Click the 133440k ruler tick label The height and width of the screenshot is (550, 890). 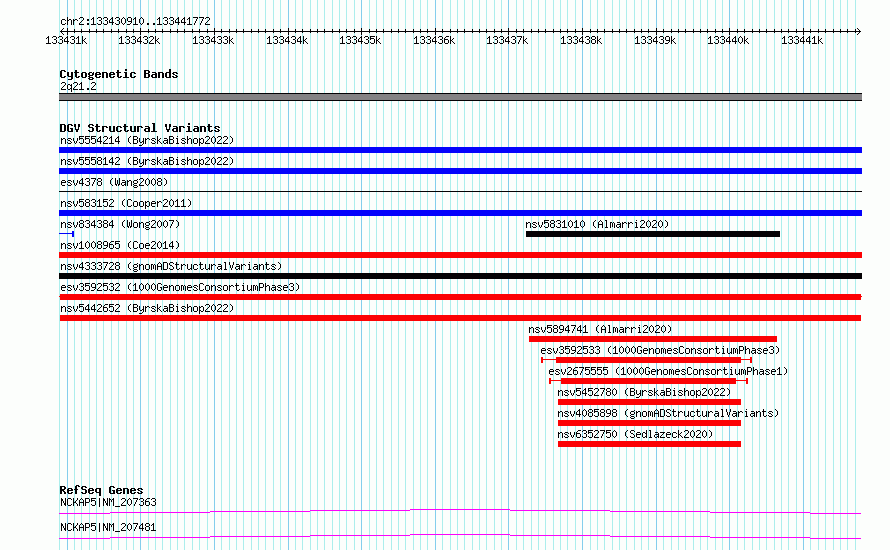point(728,40)
